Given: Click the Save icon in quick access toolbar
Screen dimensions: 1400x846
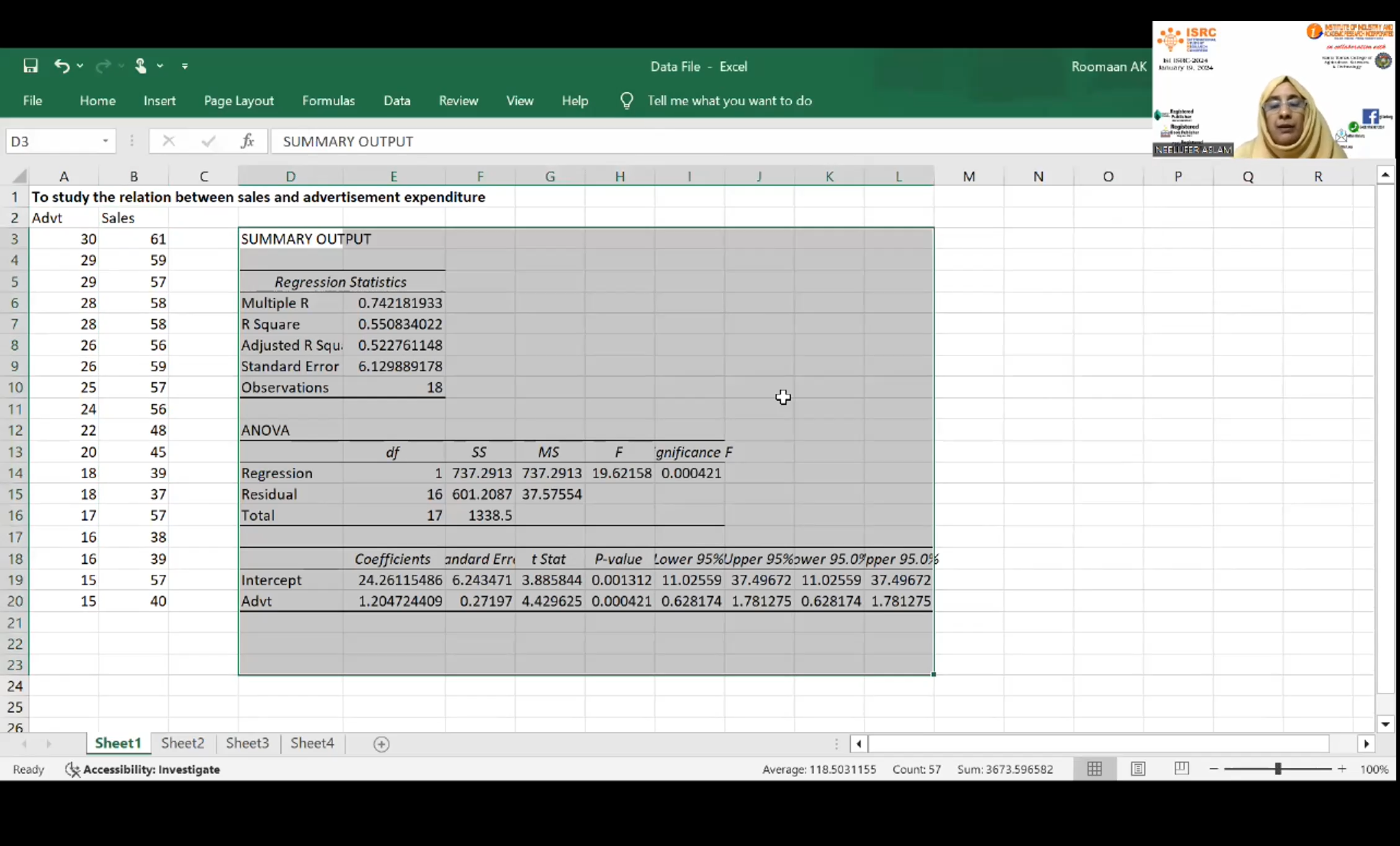Looking at the screenshot, I should click(30, 66).
